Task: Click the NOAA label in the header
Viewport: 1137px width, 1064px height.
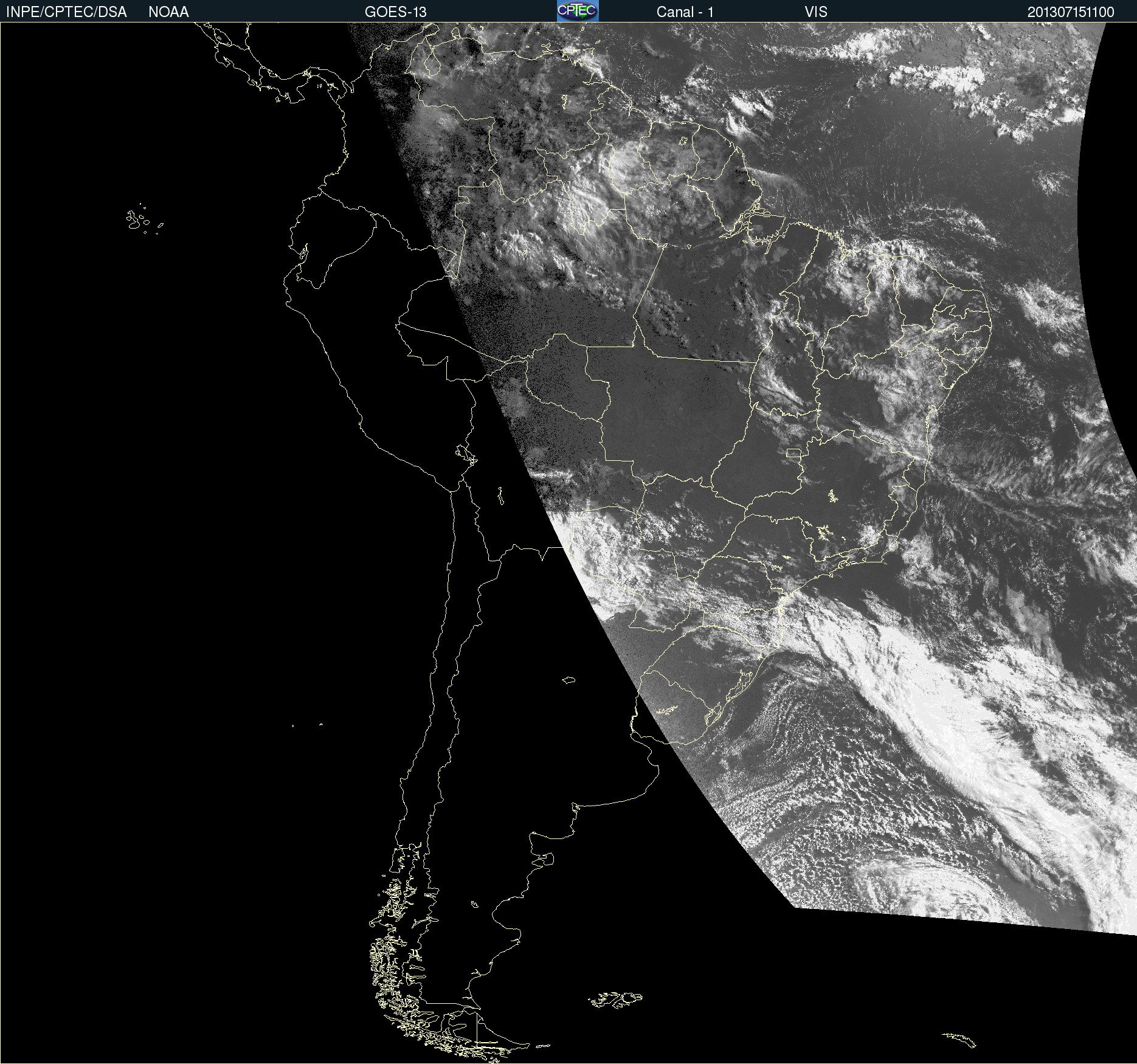Action: click(x=168, y=12)
